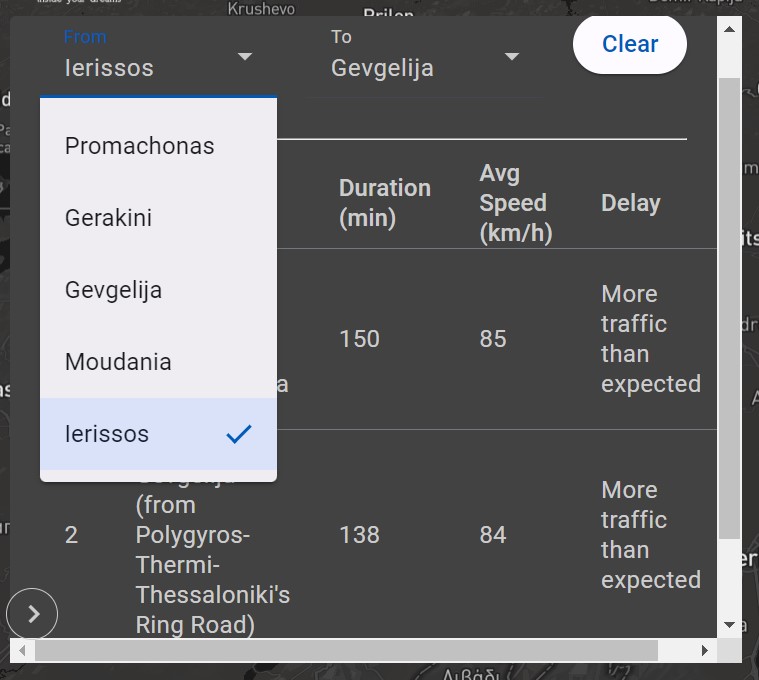Click the Duration (min) column header
759x680 pixels.
(x=384, y=203)
